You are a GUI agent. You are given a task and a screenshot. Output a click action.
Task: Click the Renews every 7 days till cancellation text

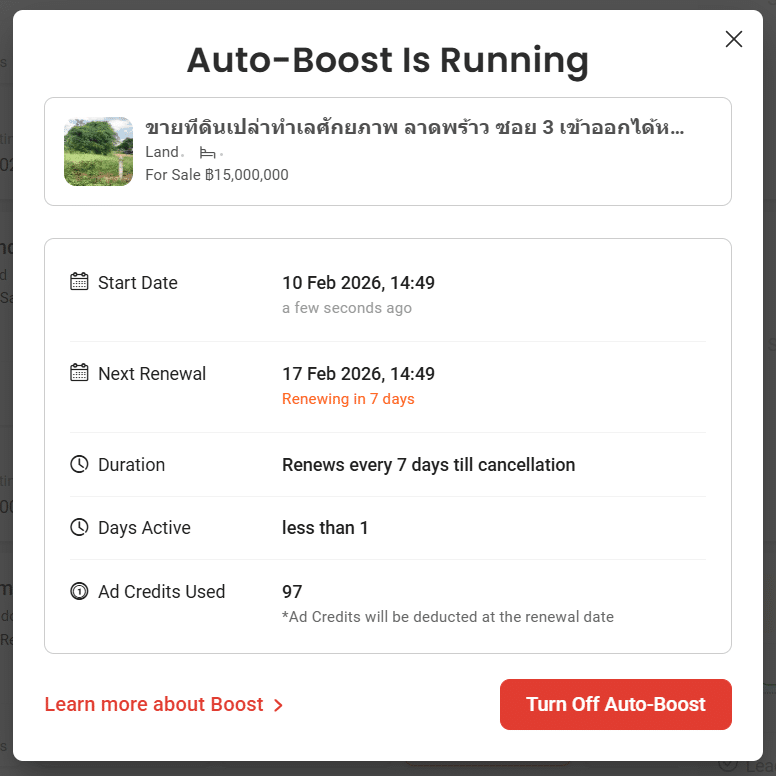click(428, 465)
